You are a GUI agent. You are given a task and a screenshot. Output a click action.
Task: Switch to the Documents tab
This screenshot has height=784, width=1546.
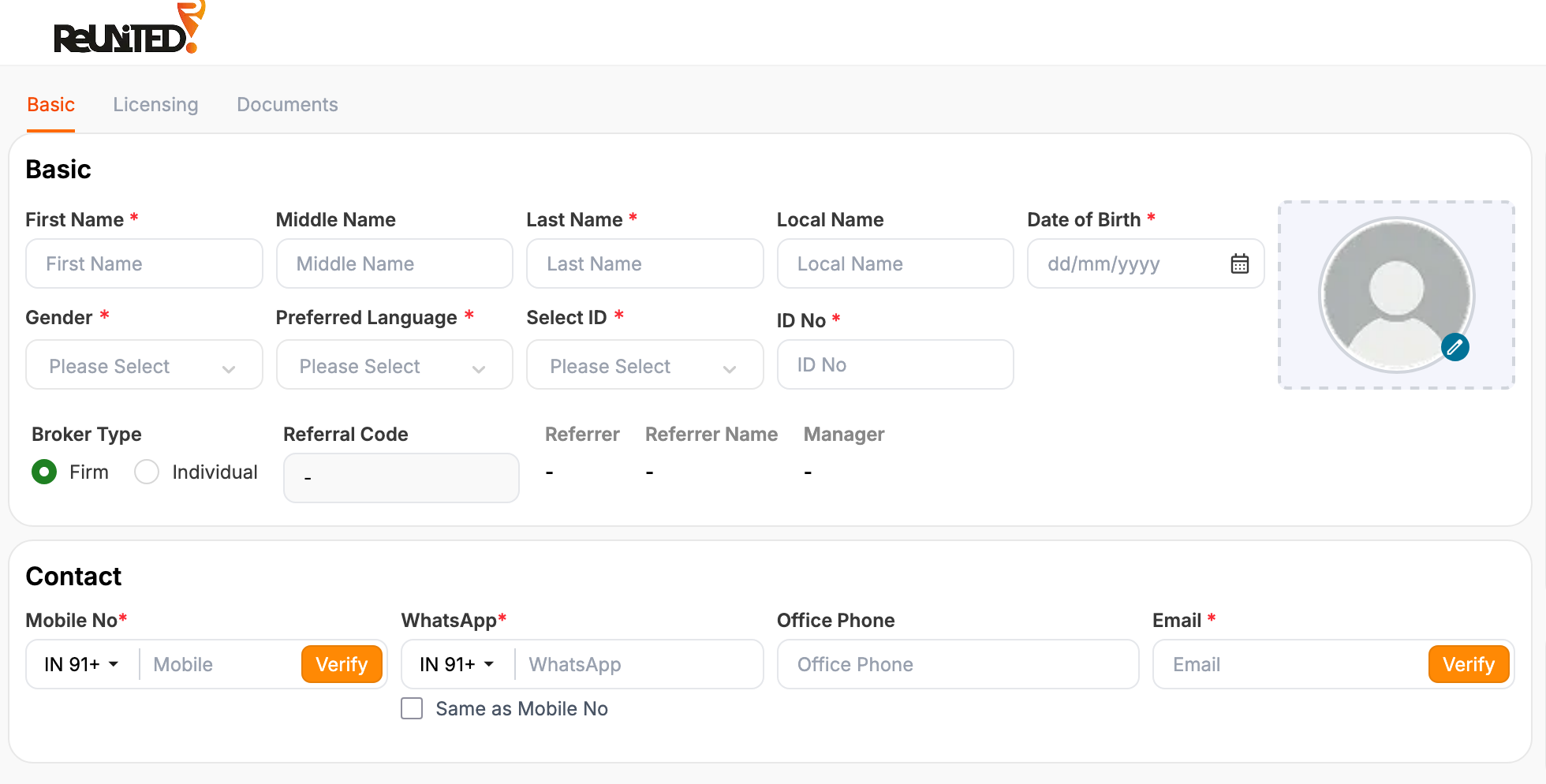(x=287, y=105)
